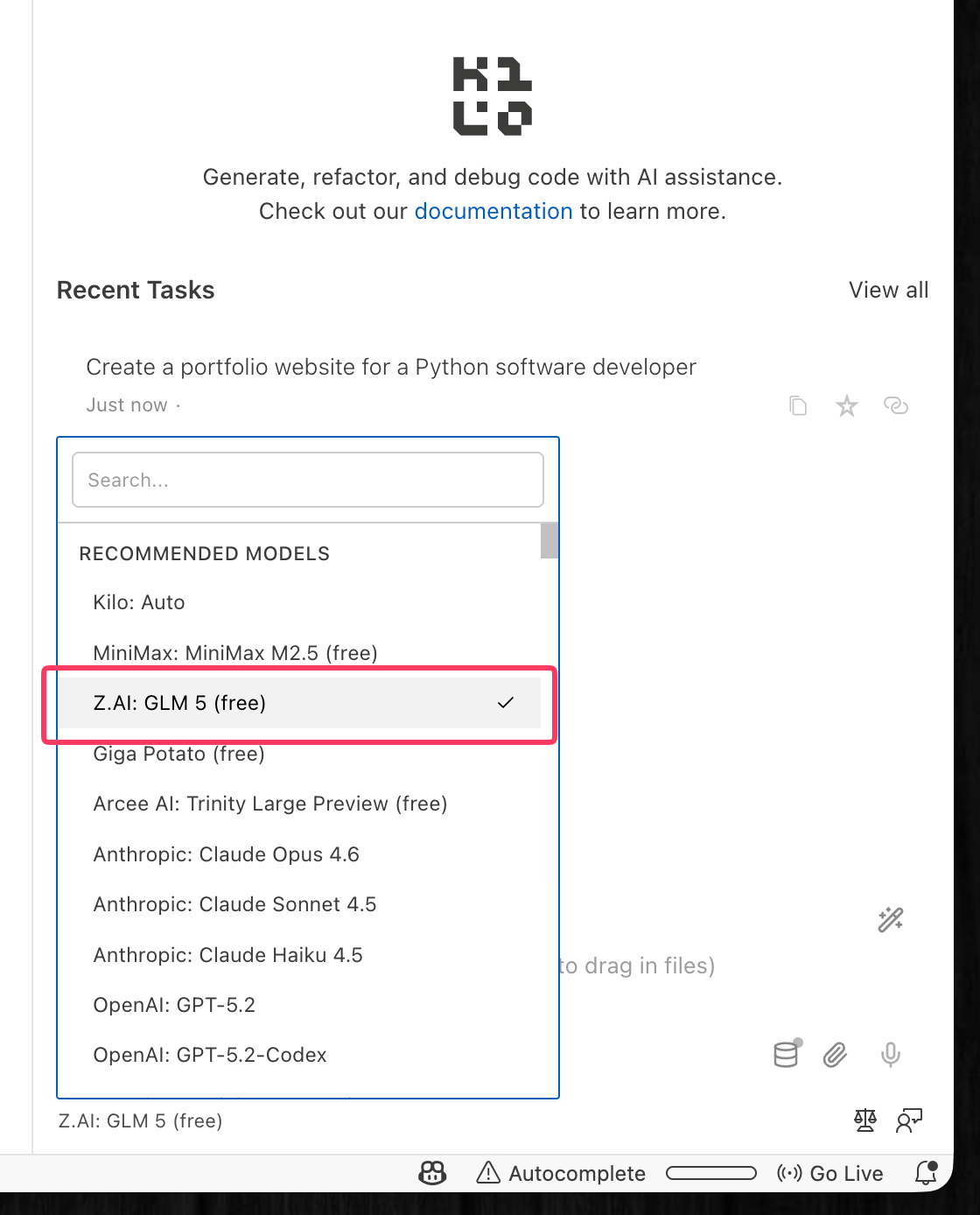Open model comparison via the scales icon

864,1120
